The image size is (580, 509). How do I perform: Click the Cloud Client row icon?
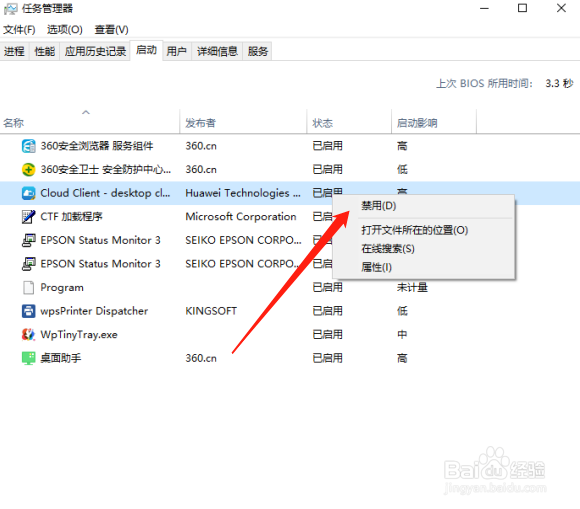point(28,193)
